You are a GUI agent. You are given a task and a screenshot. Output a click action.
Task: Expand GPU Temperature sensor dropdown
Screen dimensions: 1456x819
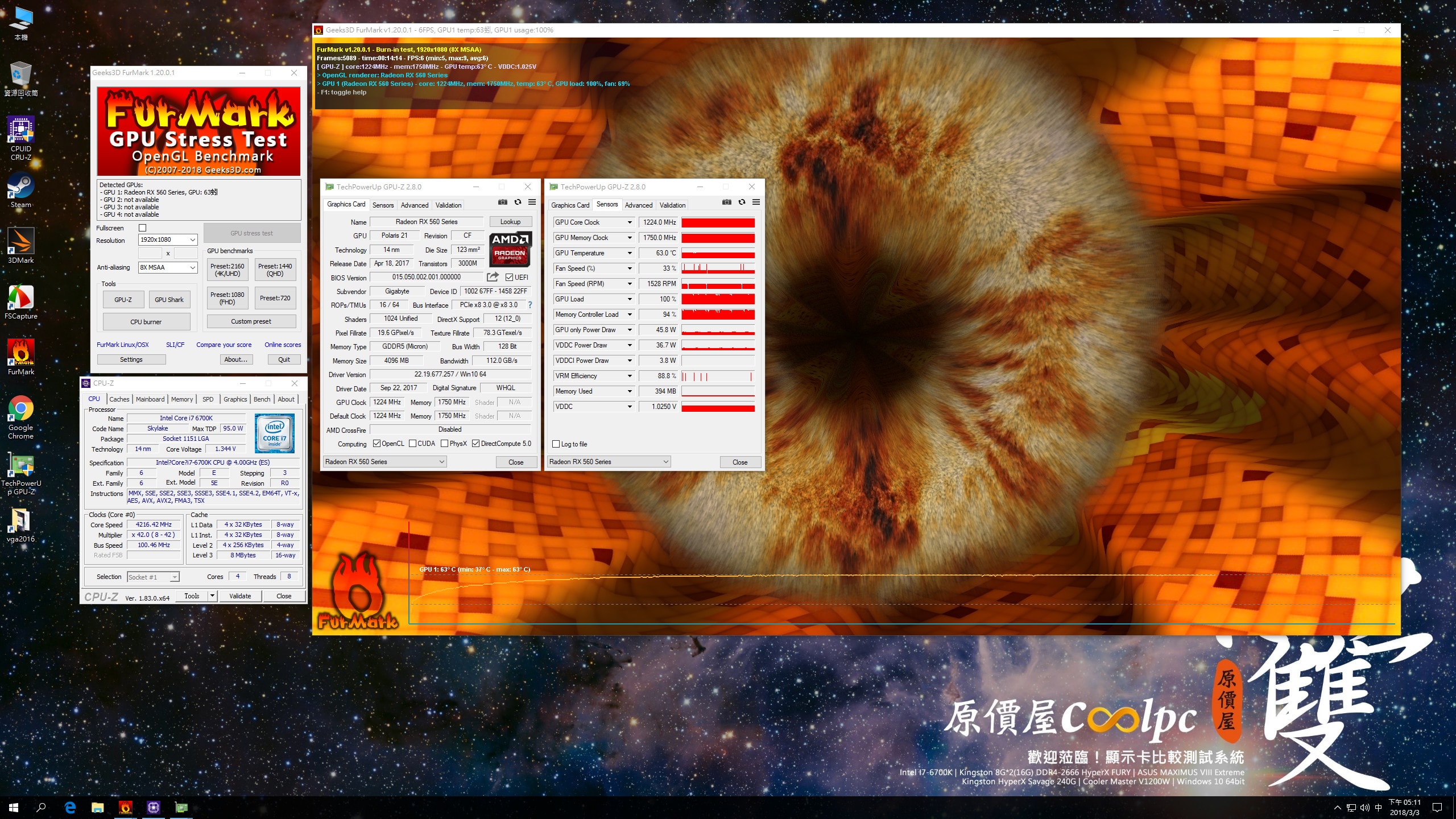[x=630, y=253]
